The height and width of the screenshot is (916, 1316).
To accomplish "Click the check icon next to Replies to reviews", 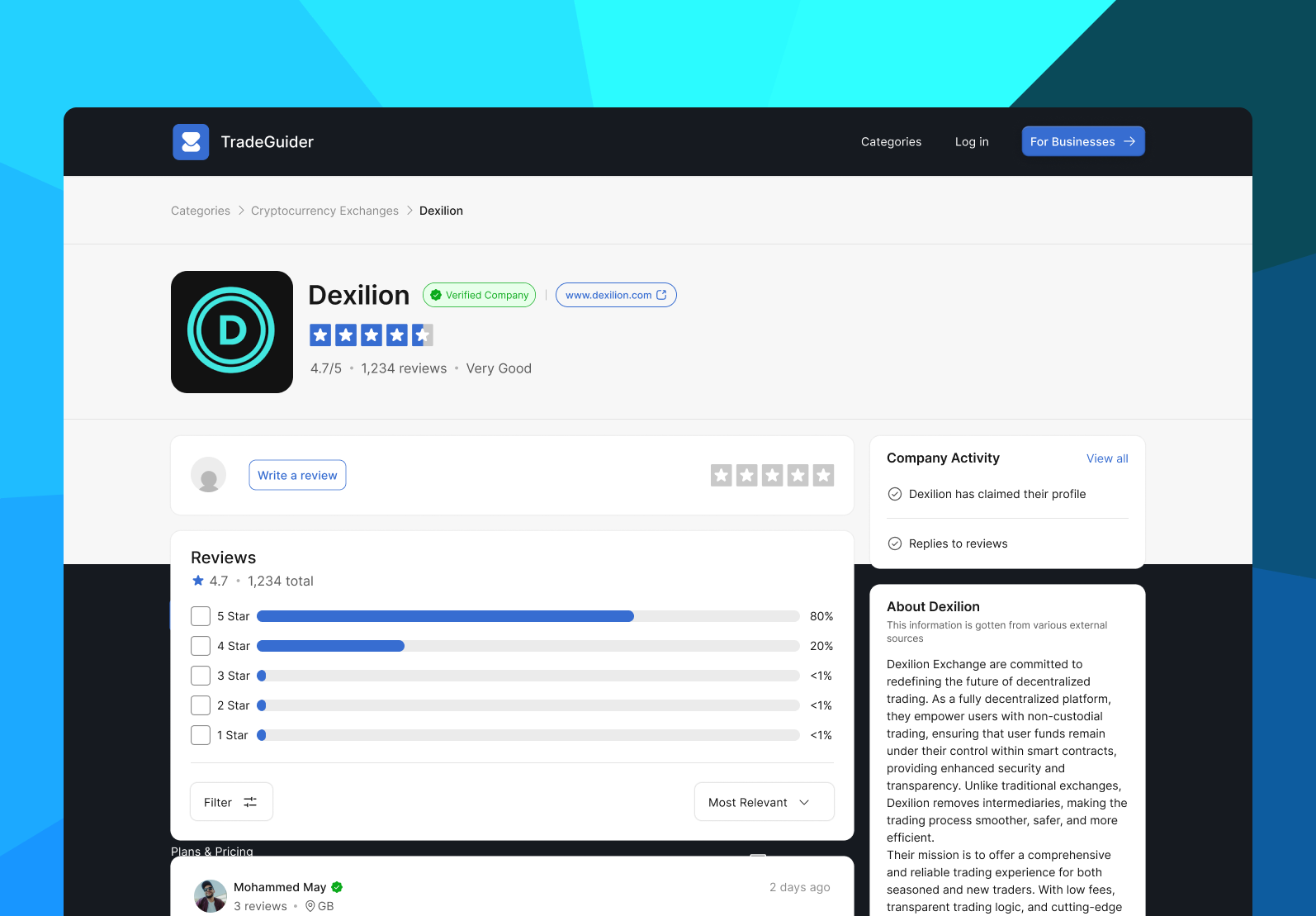I will point(894,543).
